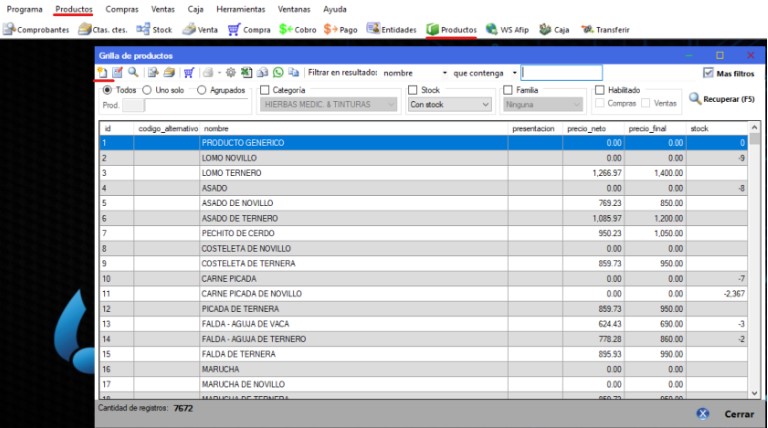The width and height of the screenshot is (768, 428).
Task: Open the printer options dropdown arrow
Action: [x=219, y=73]
